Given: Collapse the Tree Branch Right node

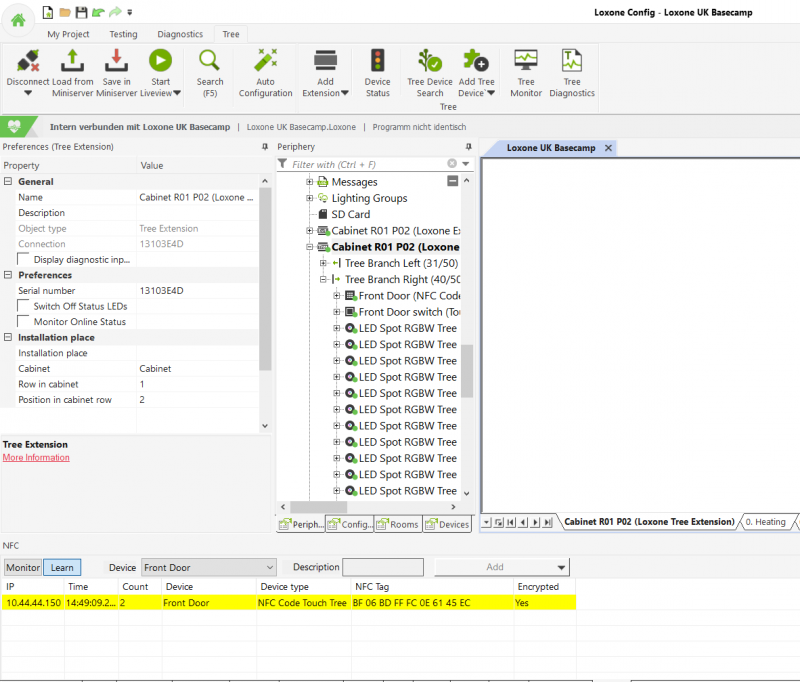Looking at the screenshot, I should coord(323,279).
